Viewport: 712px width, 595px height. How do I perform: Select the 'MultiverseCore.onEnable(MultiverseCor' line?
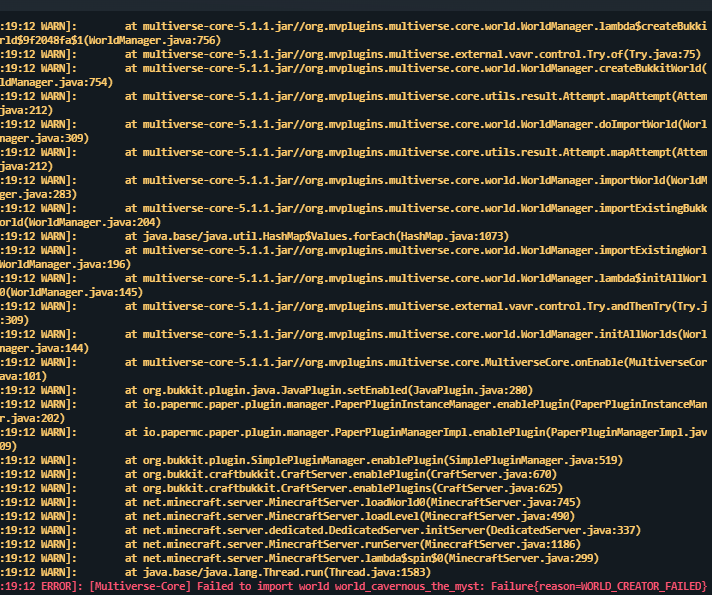coord(354,362)
